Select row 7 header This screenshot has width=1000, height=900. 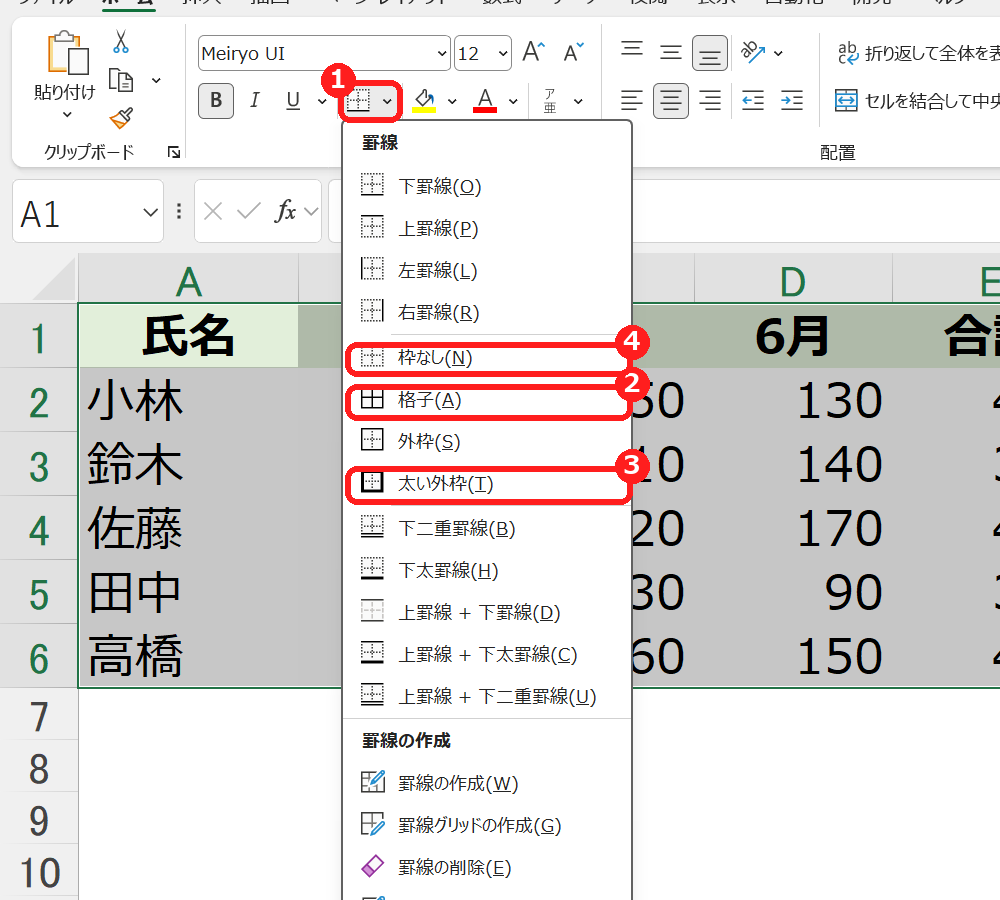pos(39,716)
